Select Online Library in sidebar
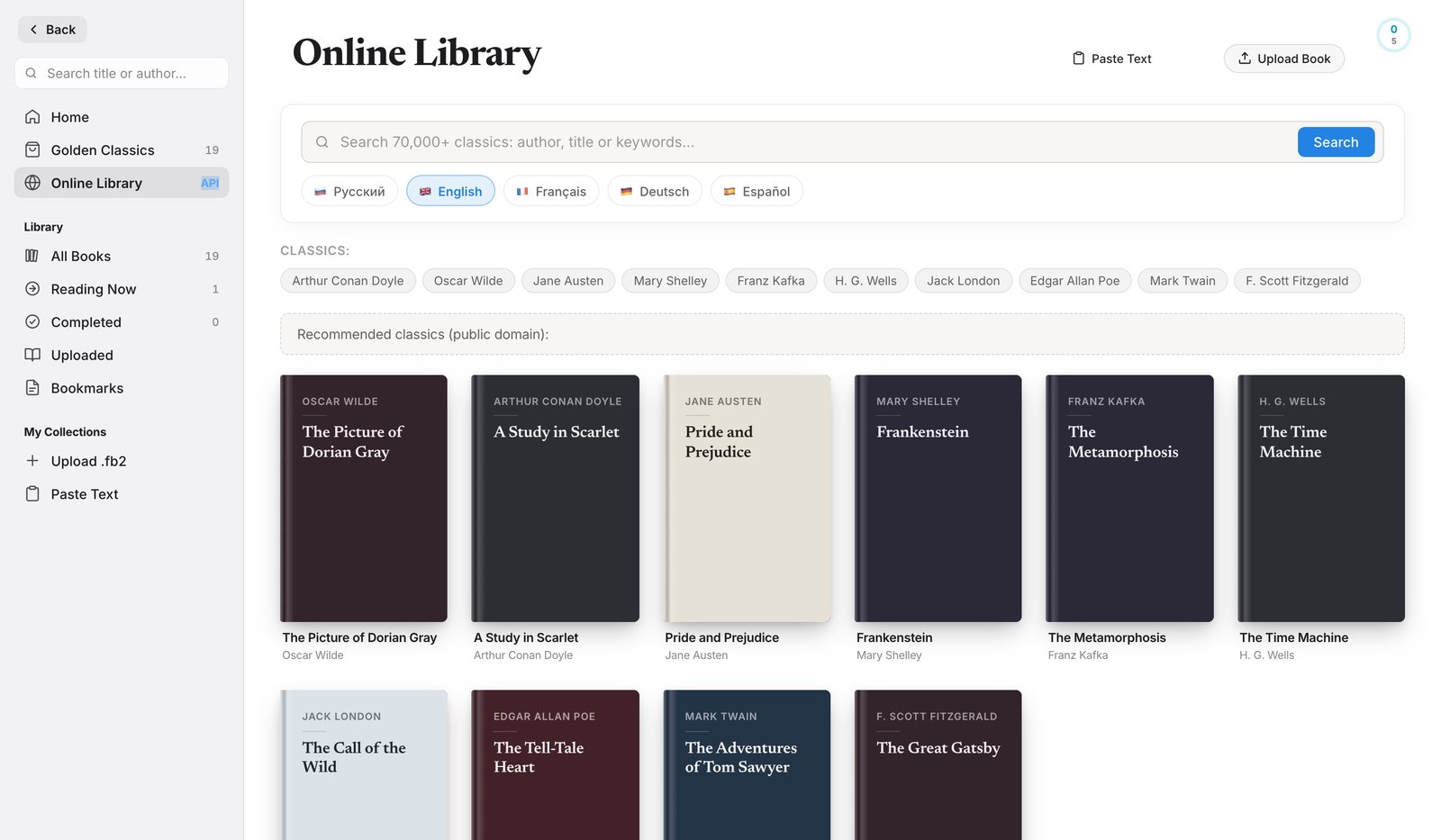 click(122, 183)
